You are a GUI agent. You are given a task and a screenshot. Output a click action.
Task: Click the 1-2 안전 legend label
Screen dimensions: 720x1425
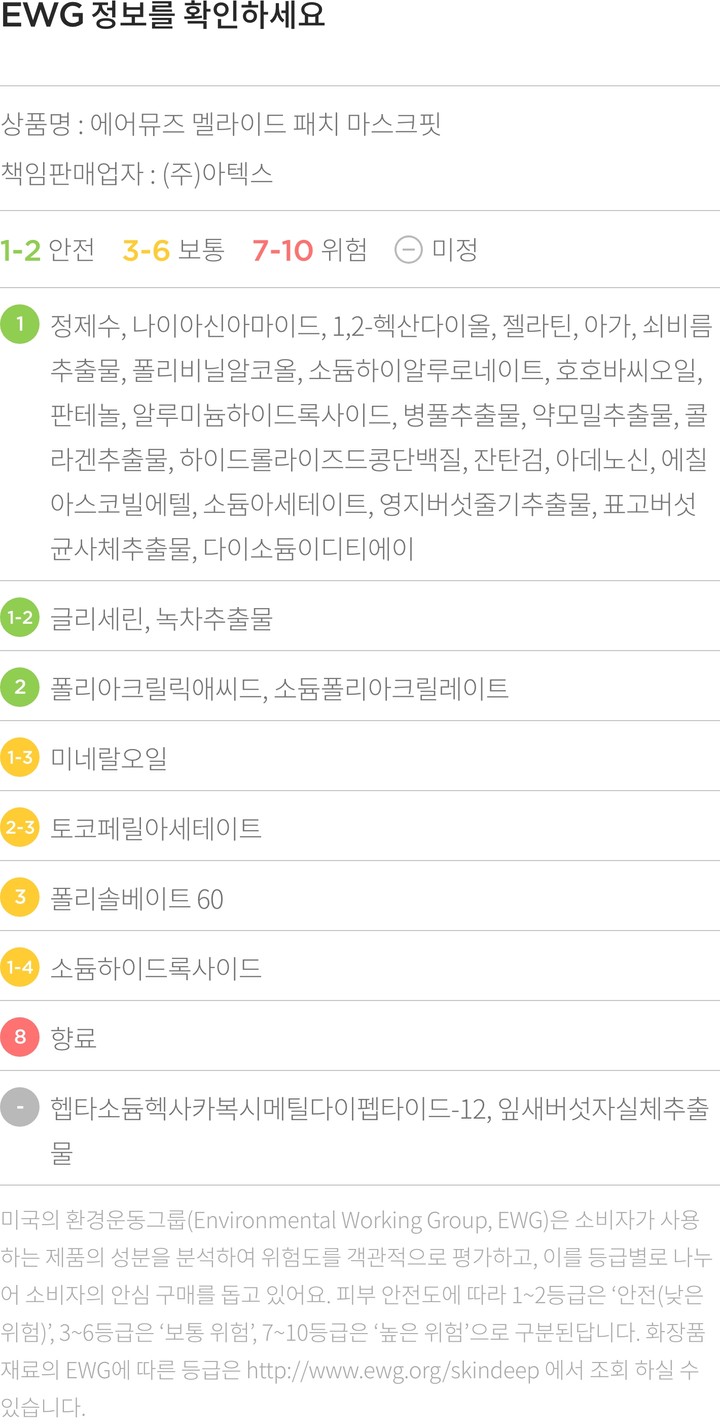pos(47,250)
